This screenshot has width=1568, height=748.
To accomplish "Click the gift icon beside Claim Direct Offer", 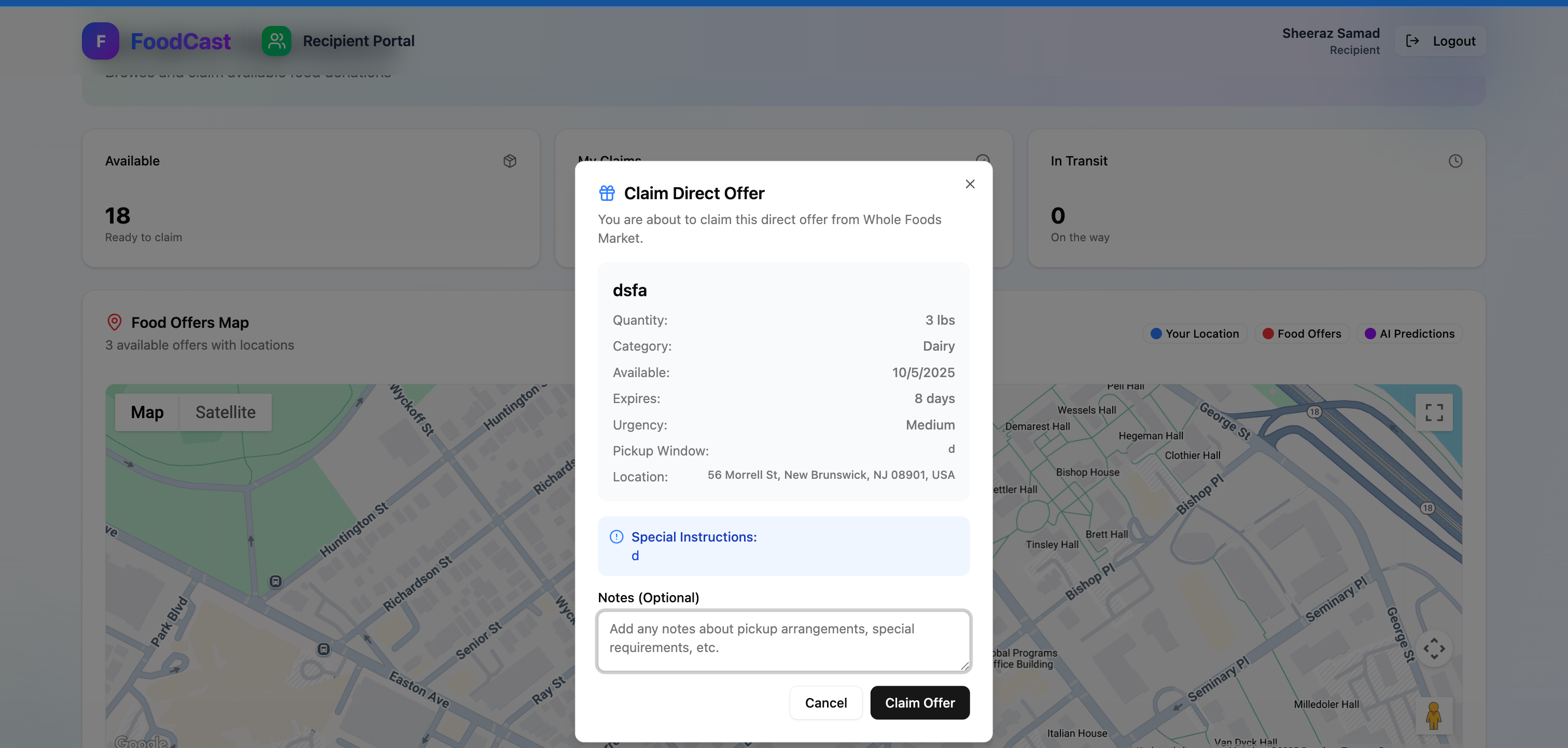I will point(606,193).
